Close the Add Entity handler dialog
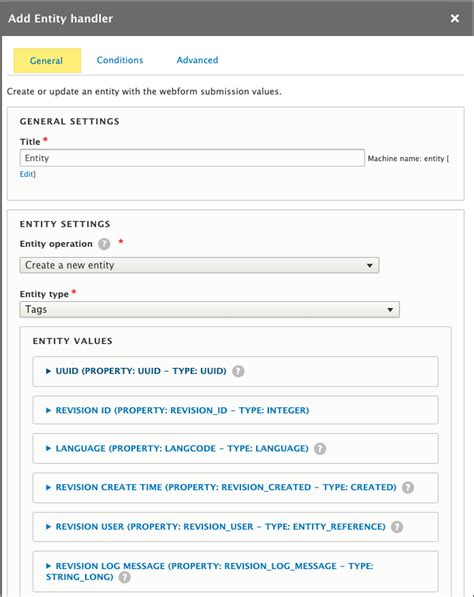Image resolution: width=474 pixels, height=597 pixels. 455,18
